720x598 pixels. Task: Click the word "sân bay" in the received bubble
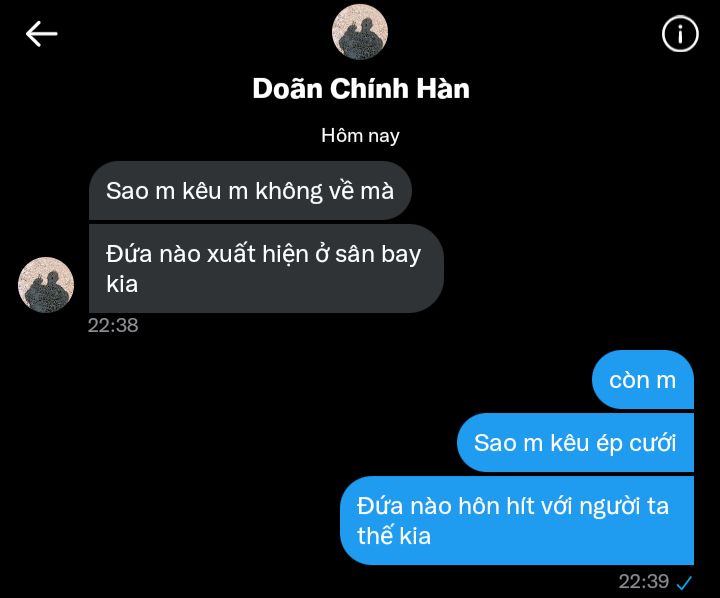(x=378, y=254)
